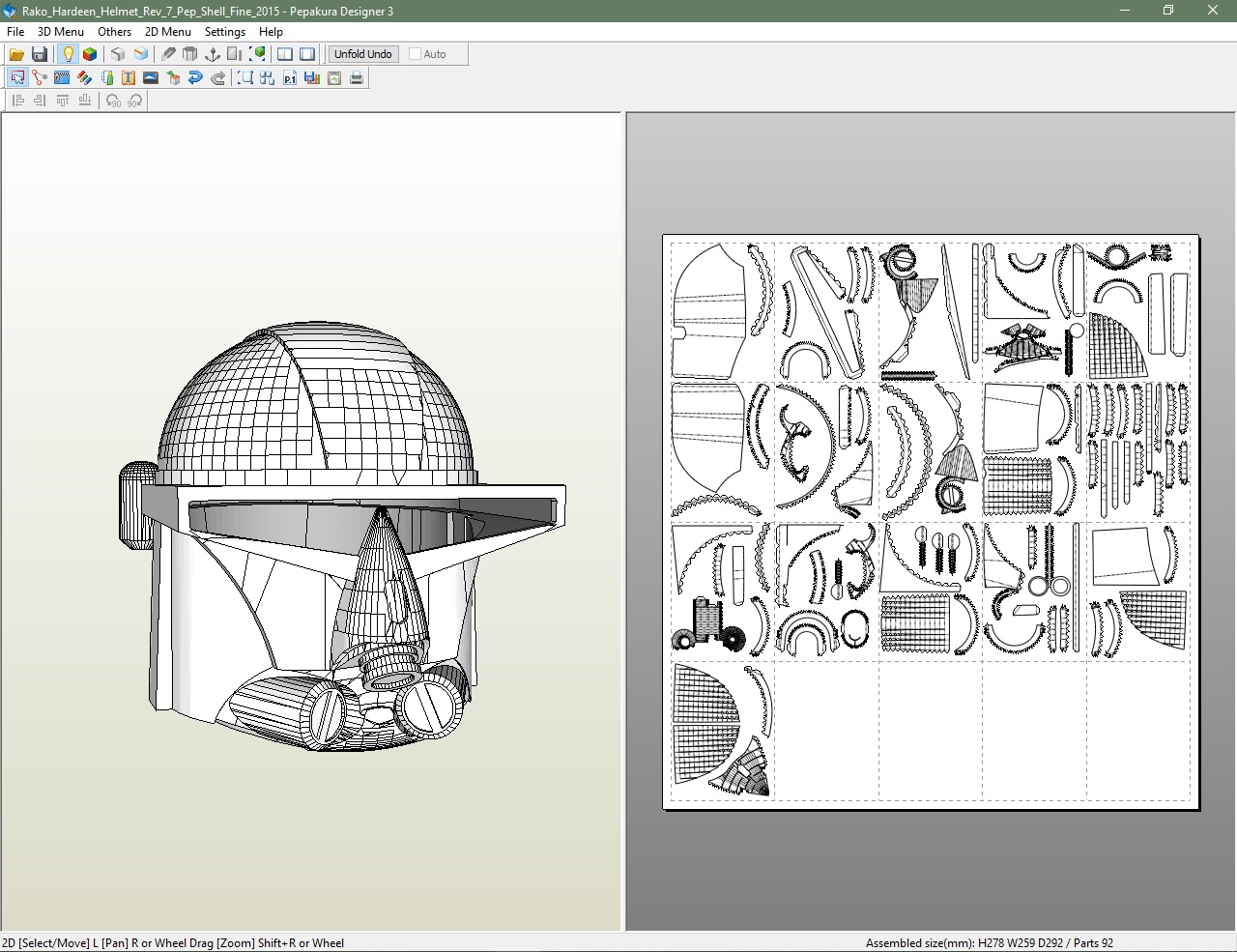Click the arrange parts squares icon

coord(268,77)
